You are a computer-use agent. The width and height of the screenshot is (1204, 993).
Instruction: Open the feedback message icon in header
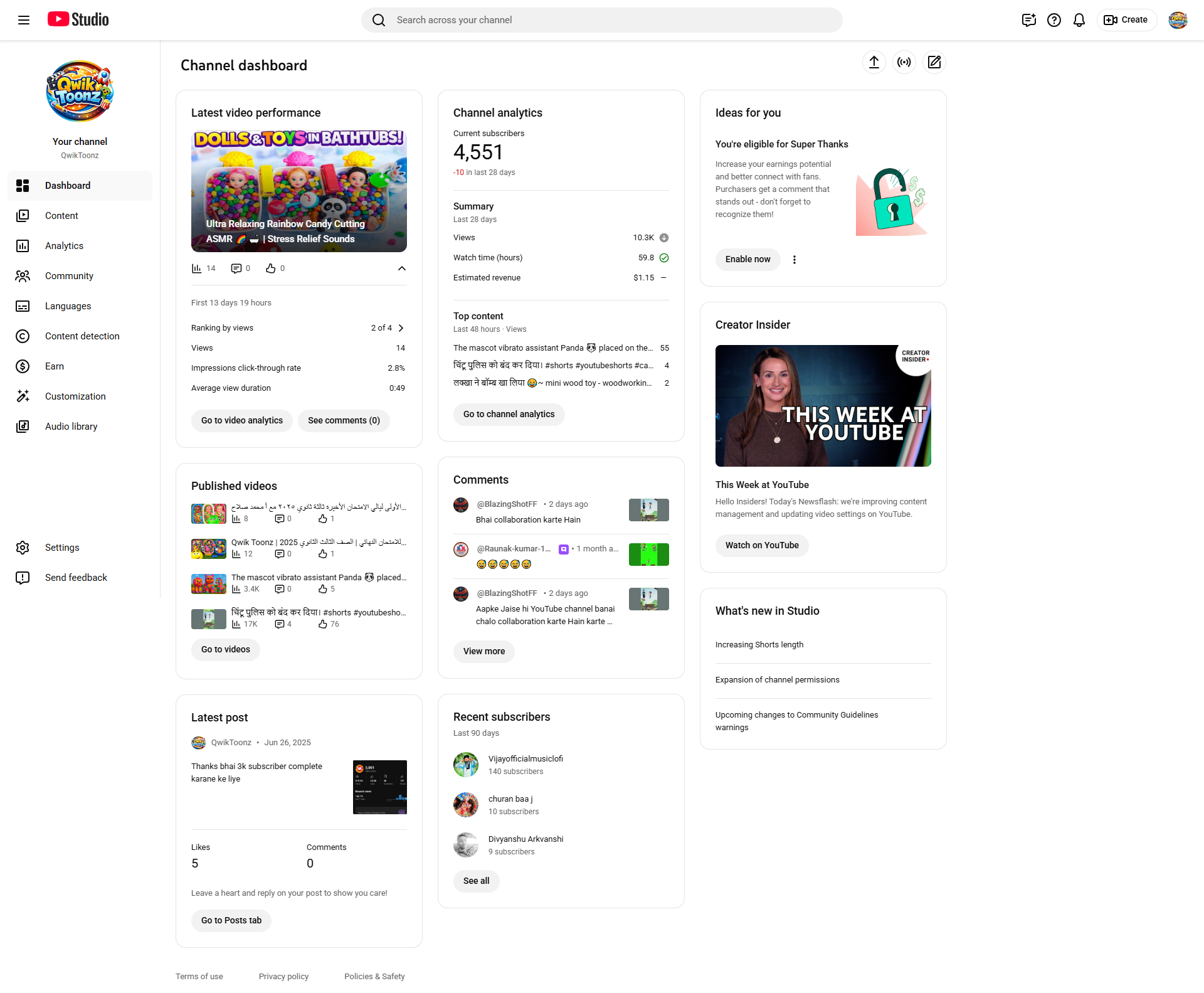click(1028, 20)
